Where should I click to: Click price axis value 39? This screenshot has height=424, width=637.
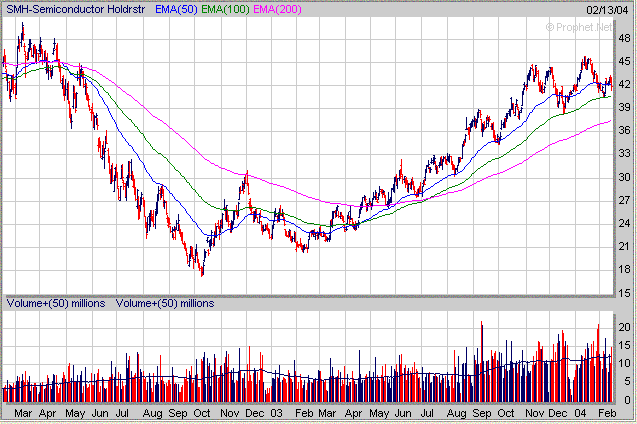[x=624, y=107]
